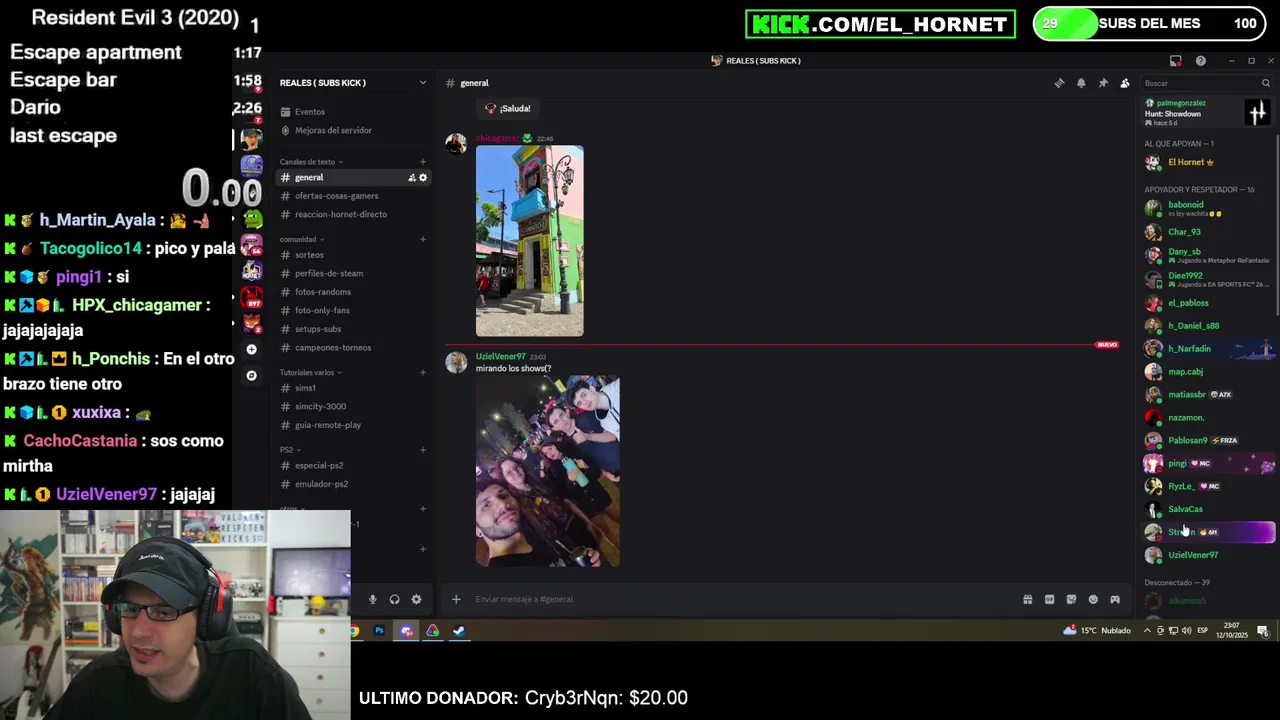Viewport: 1280px width, 720px height.
Task: Collapse the comunidad category
Action: [301, 239]
